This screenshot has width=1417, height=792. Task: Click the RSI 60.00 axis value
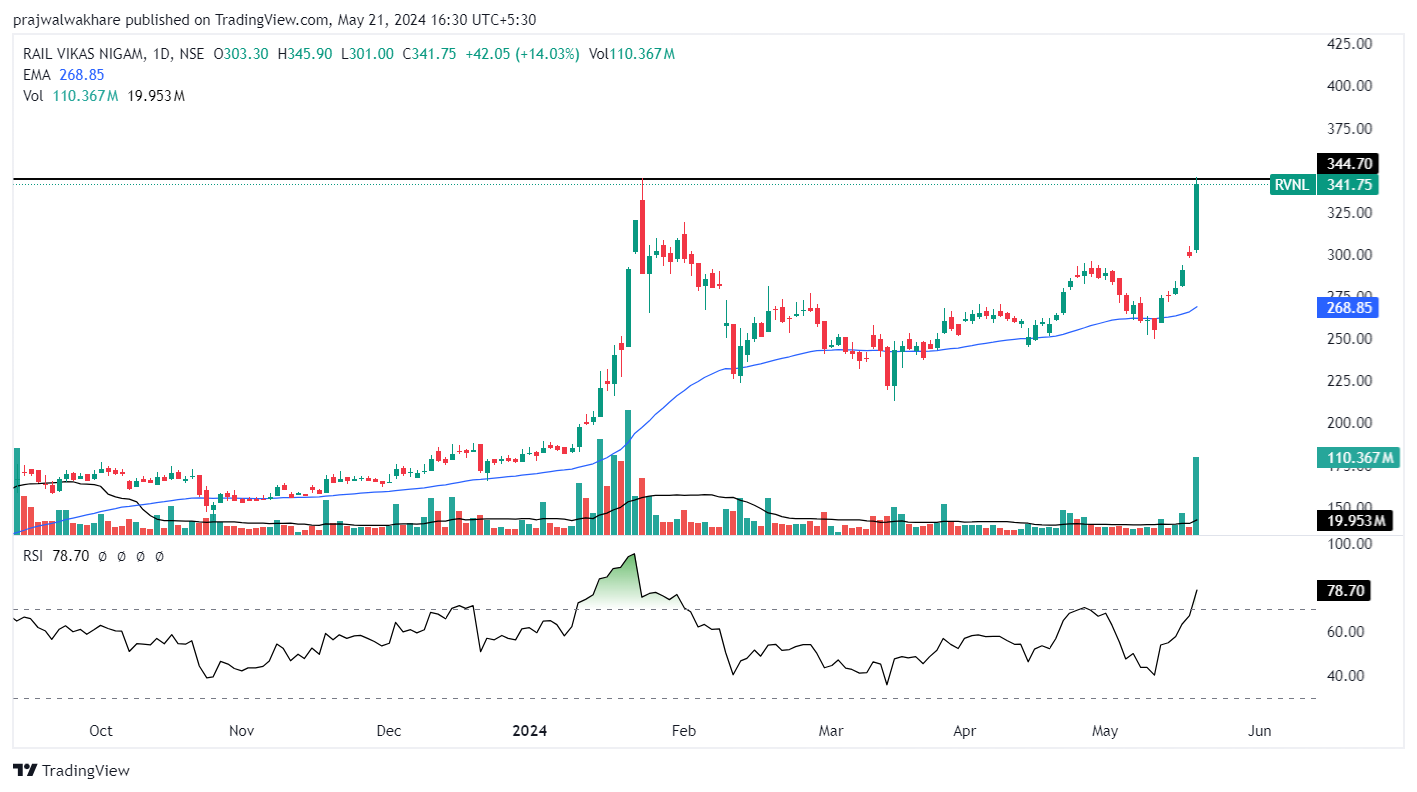coord(1345,632)
